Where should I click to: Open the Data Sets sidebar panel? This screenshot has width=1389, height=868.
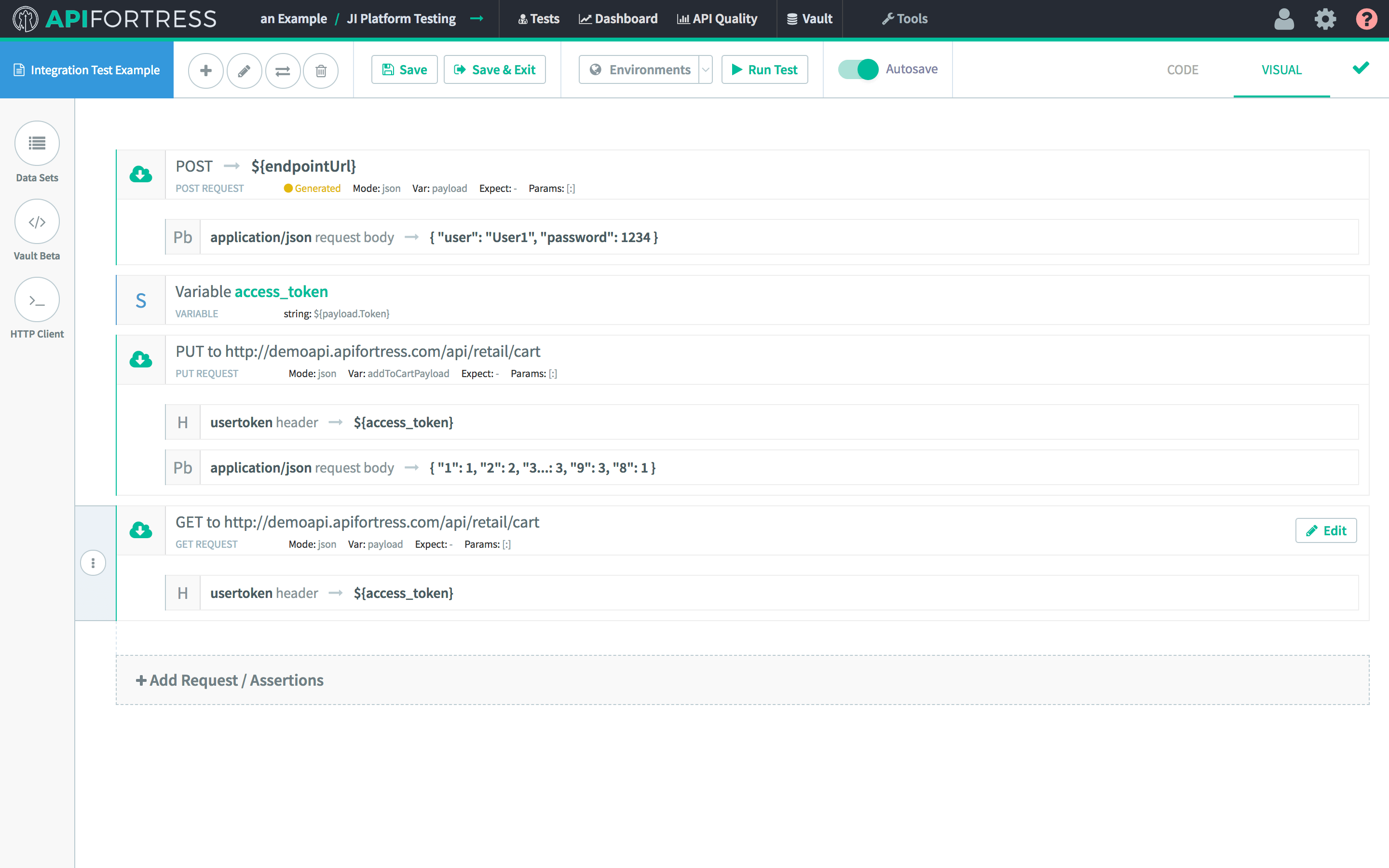37,144
